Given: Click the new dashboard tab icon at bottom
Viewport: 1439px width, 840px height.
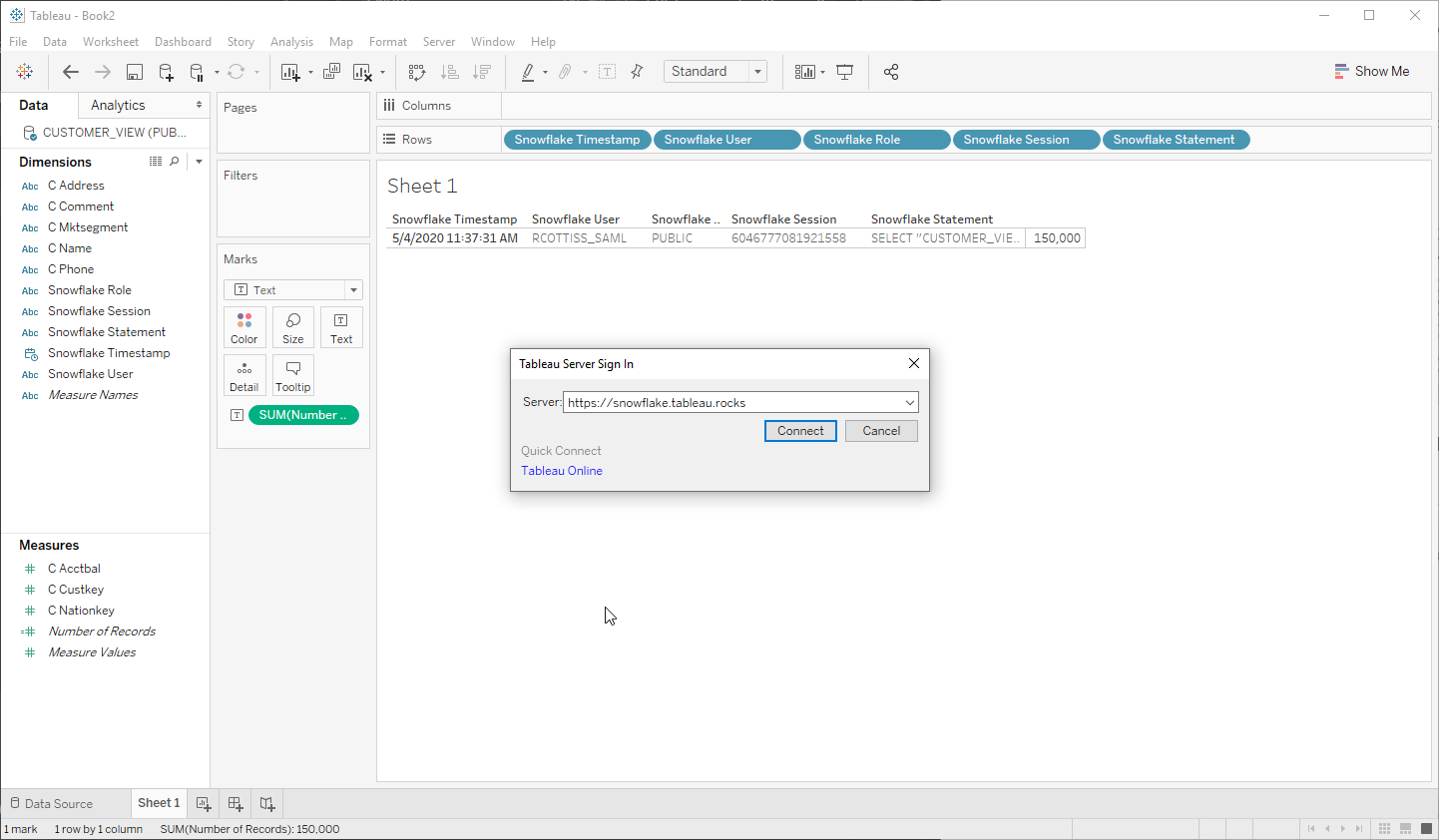Looking at the screenshot, I should tap(236, 804).
